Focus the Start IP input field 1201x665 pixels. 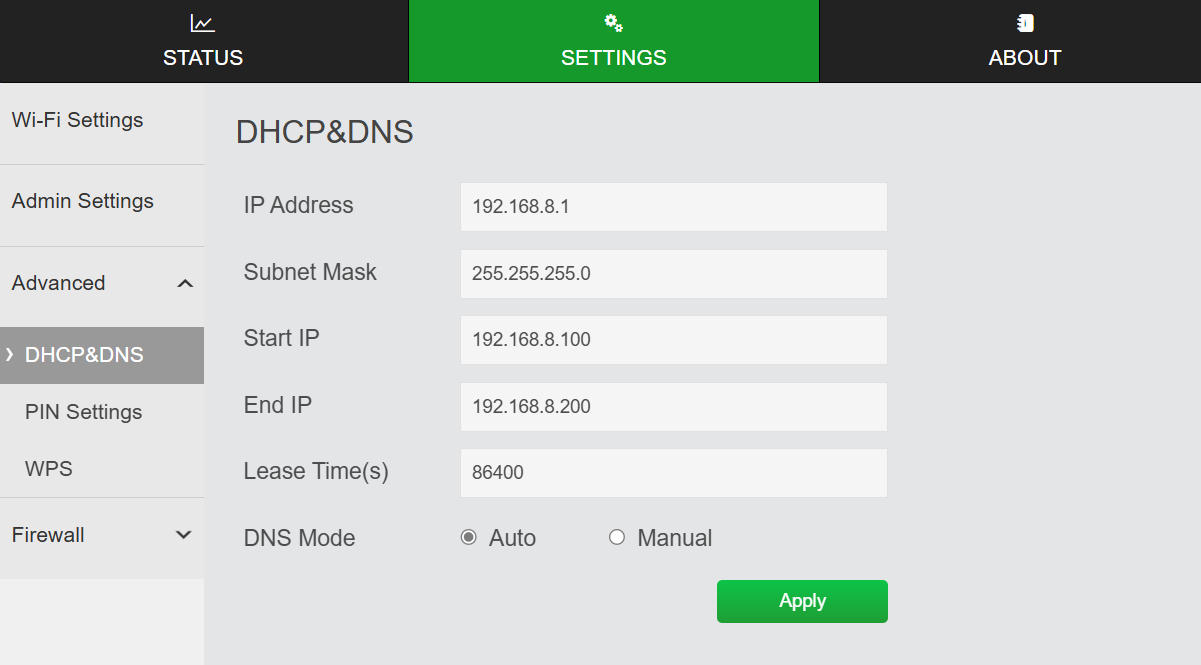click(673, 340)
